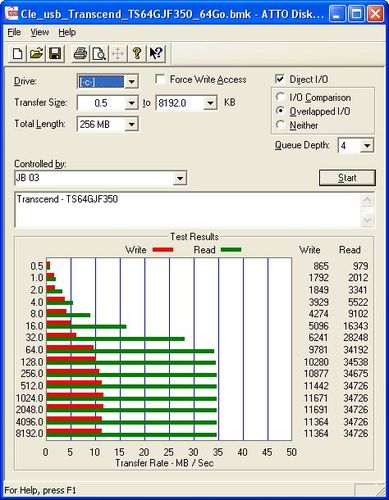This screenshot has height=500, width=389.
Task: Click the red write bar for 2048.0
Action: (x=75, y=406)
